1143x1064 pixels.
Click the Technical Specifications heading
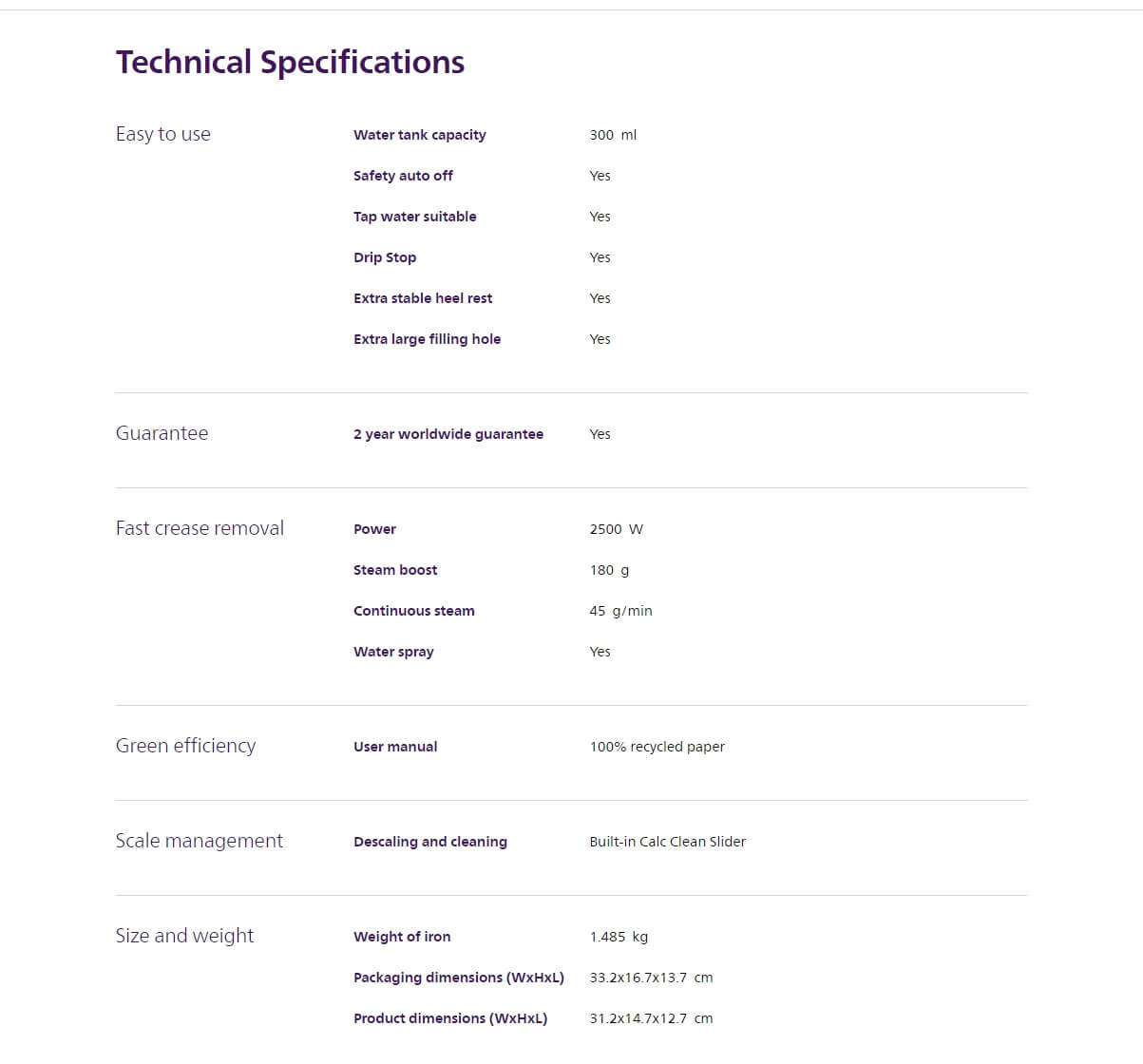[x=290, y=63]
